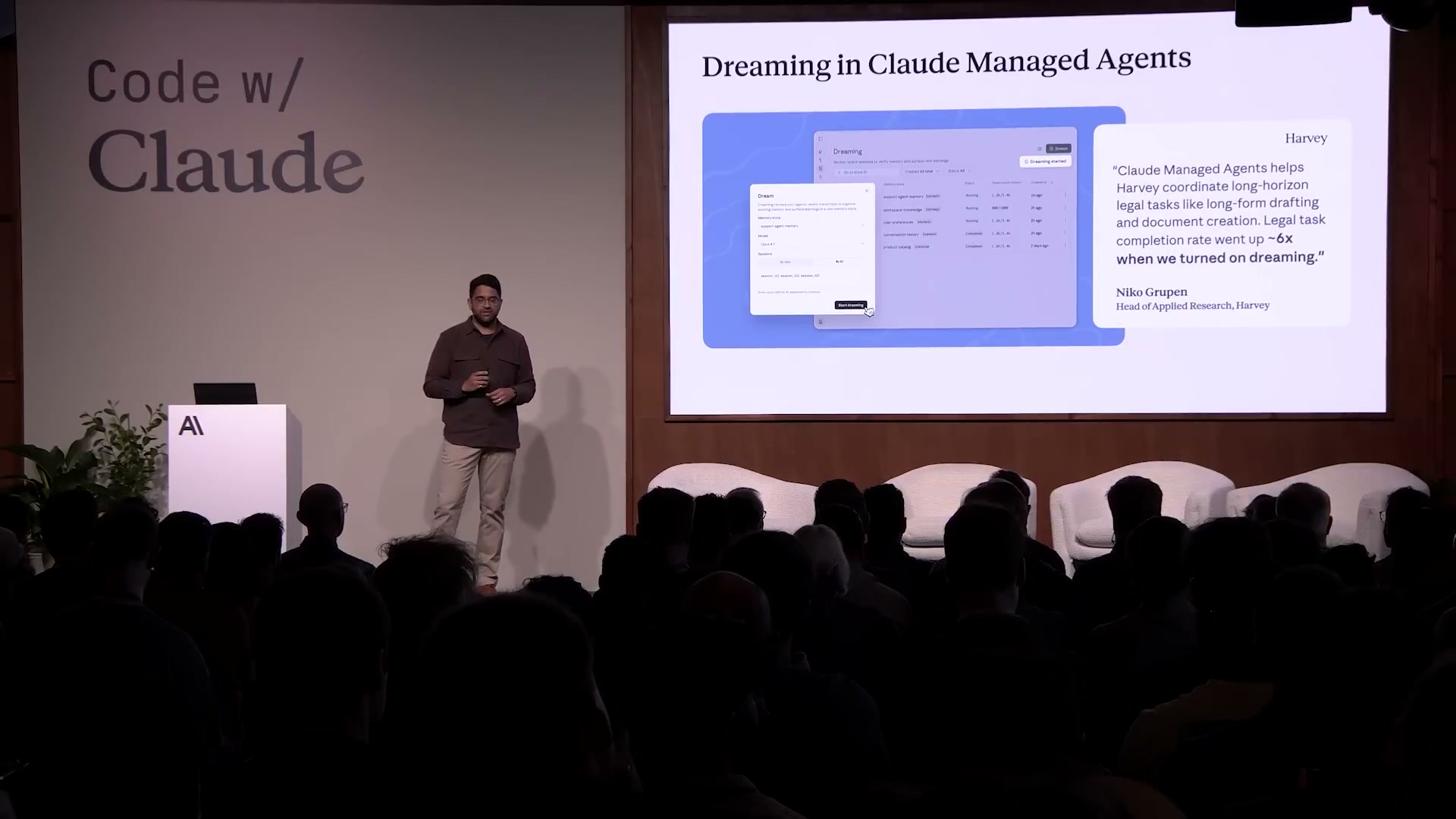Open the conversation-history row
This screenshot has width=1456, height=819.
pos(974,234)
